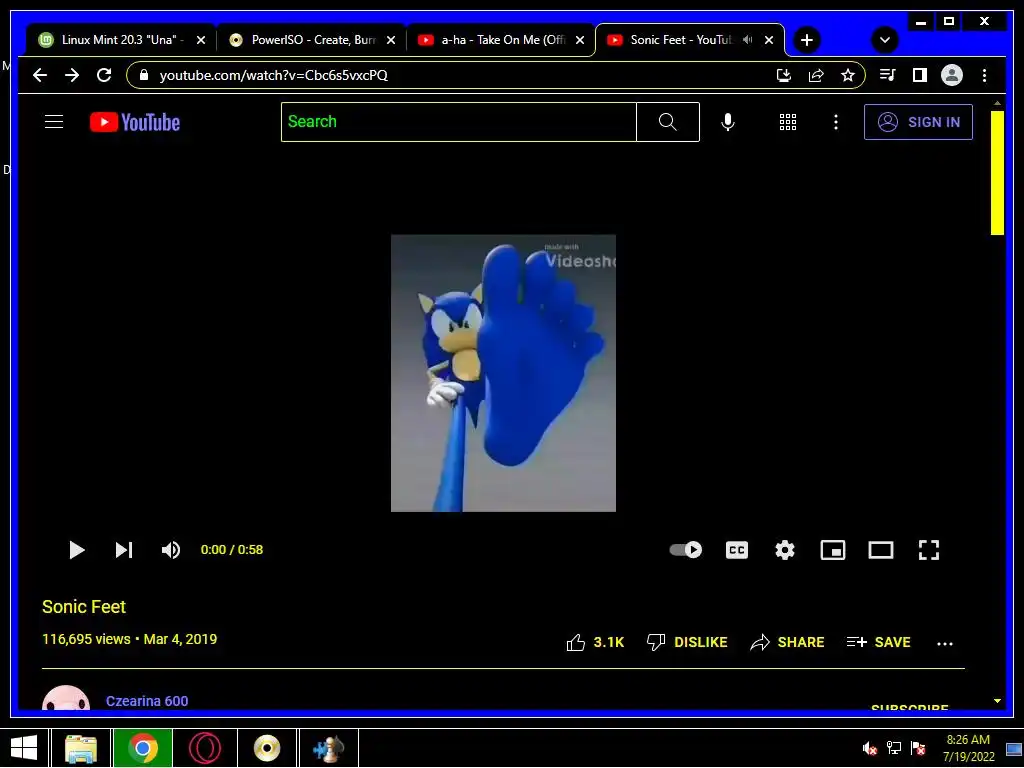Click the Sonic Feet video frame
This screenshot has width=1024, height=768.
pyautogui.click(x=503, y=373)
